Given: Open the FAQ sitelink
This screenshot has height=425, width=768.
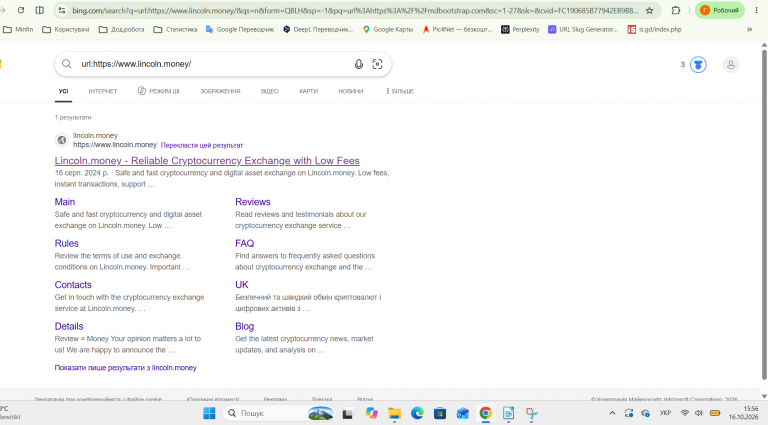Looking at the screenshot, I should tap(244, 243).
